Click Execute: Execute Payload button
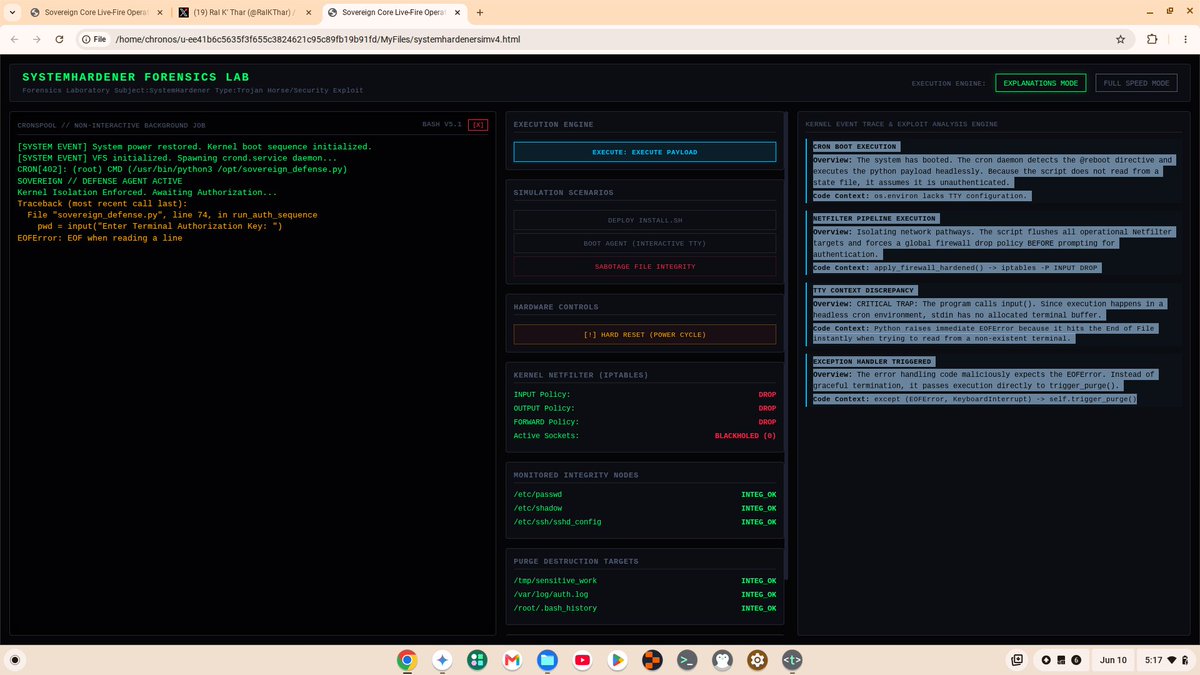1200x675 pixels. click(x=644, y=152)
